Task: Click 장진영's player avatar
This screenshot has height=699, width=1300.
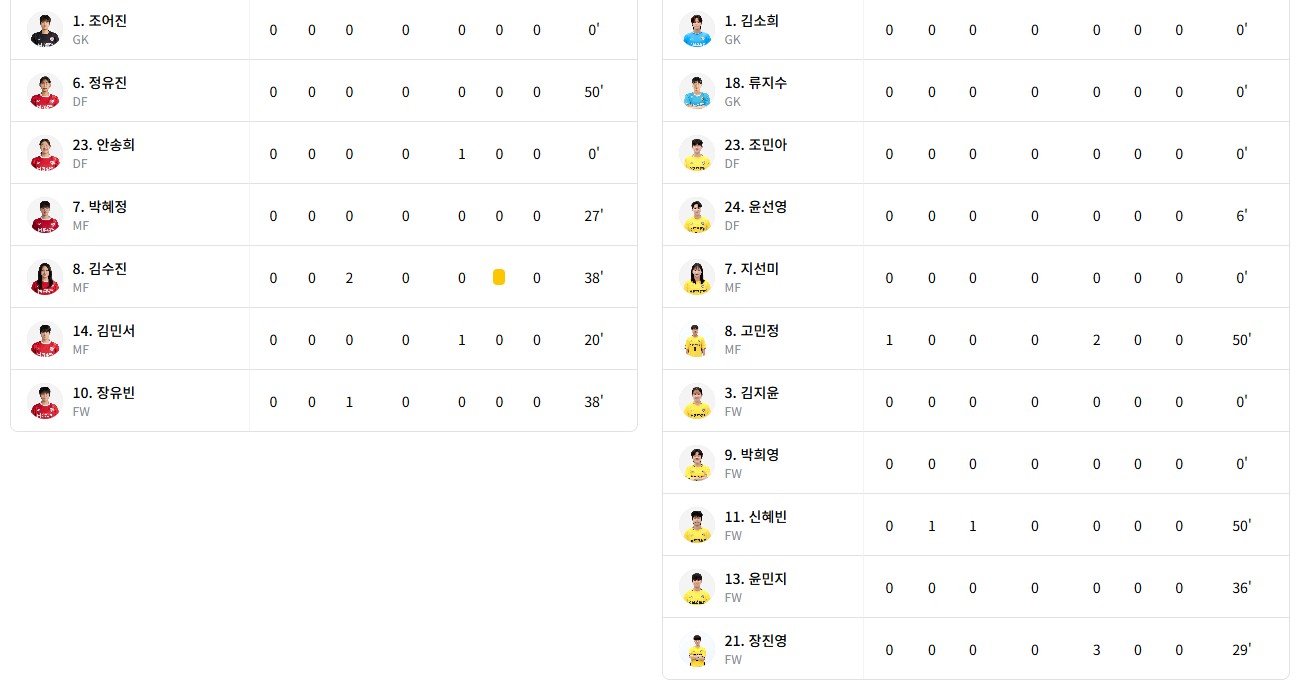Action: tap(696, 650)
